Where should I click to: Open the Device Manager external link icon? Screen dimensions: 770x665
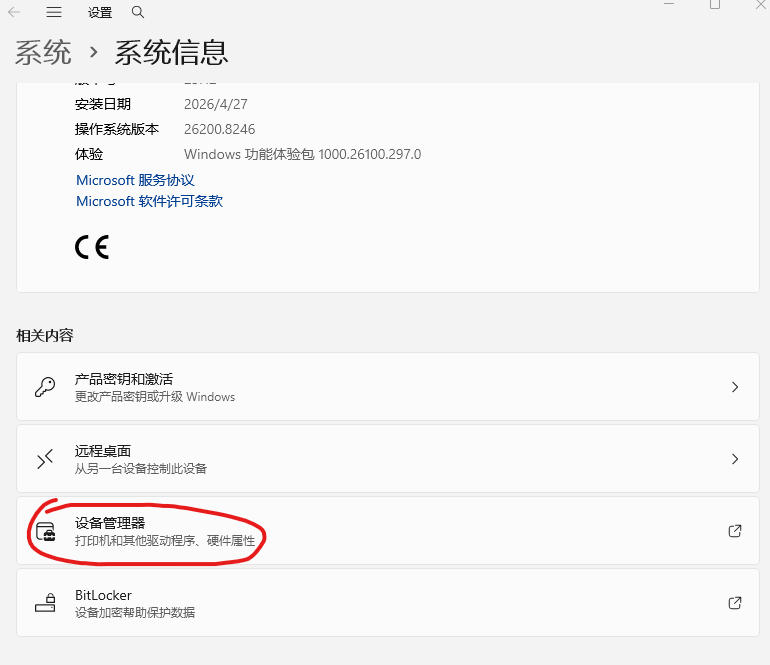[735, 531]
